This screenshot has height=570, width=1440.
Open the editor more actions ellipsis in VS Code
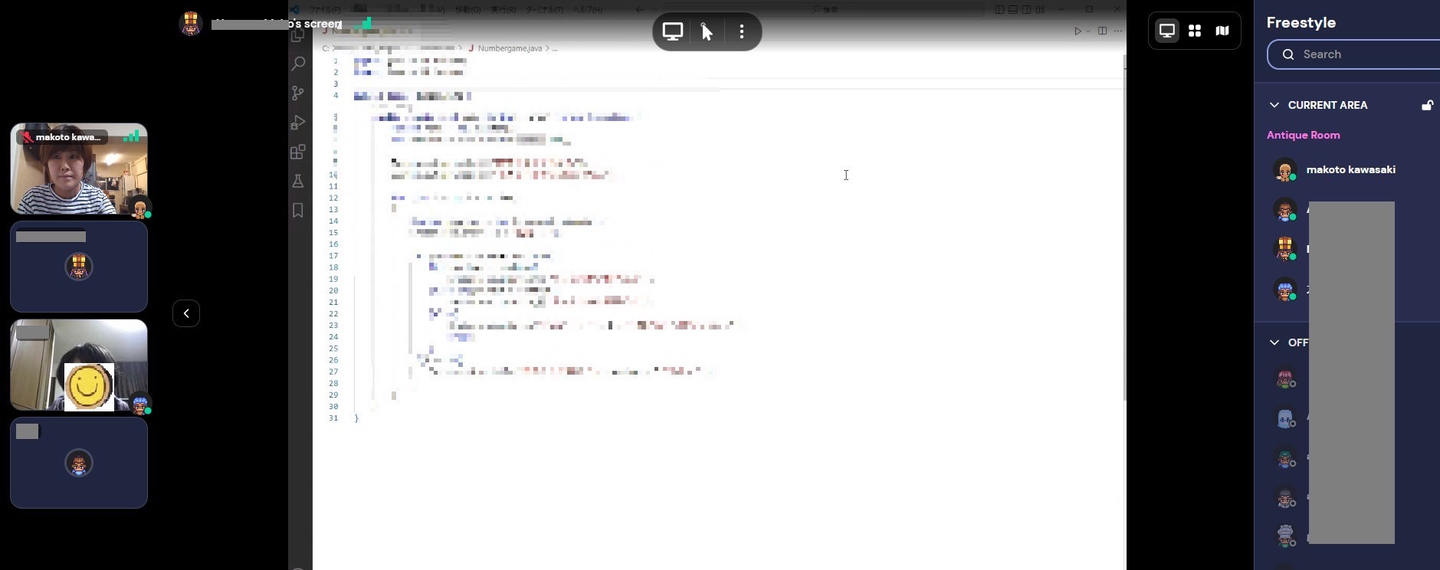1118,31
